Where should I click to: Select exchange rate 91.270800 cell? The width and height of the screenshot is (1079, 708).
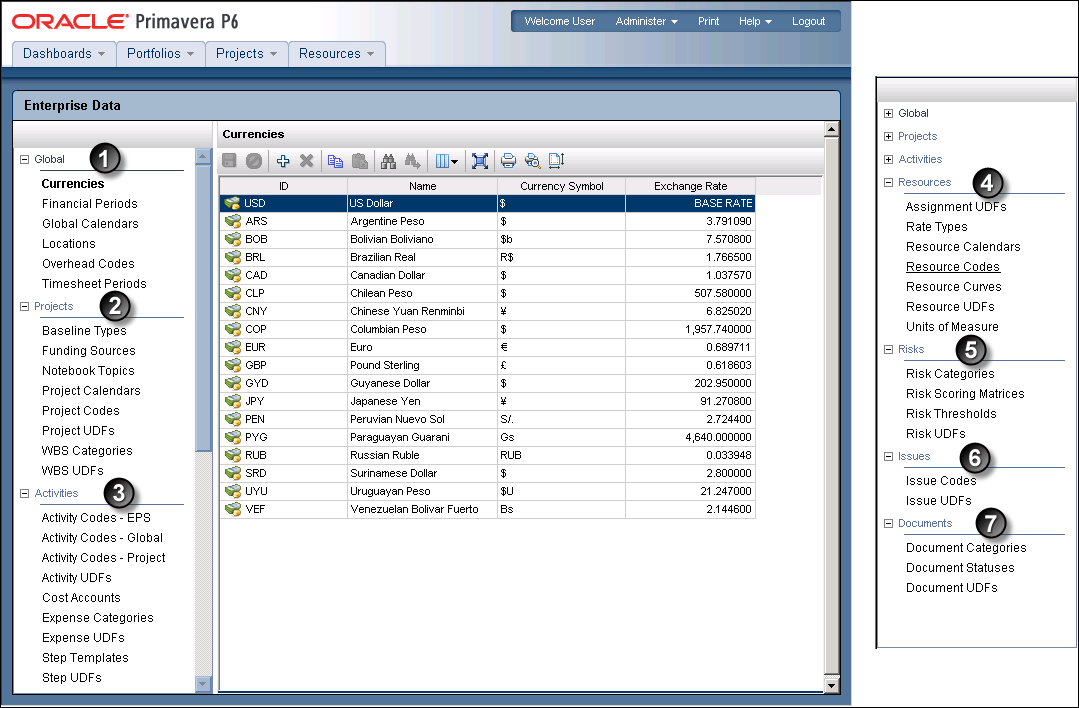coord(690,401)
